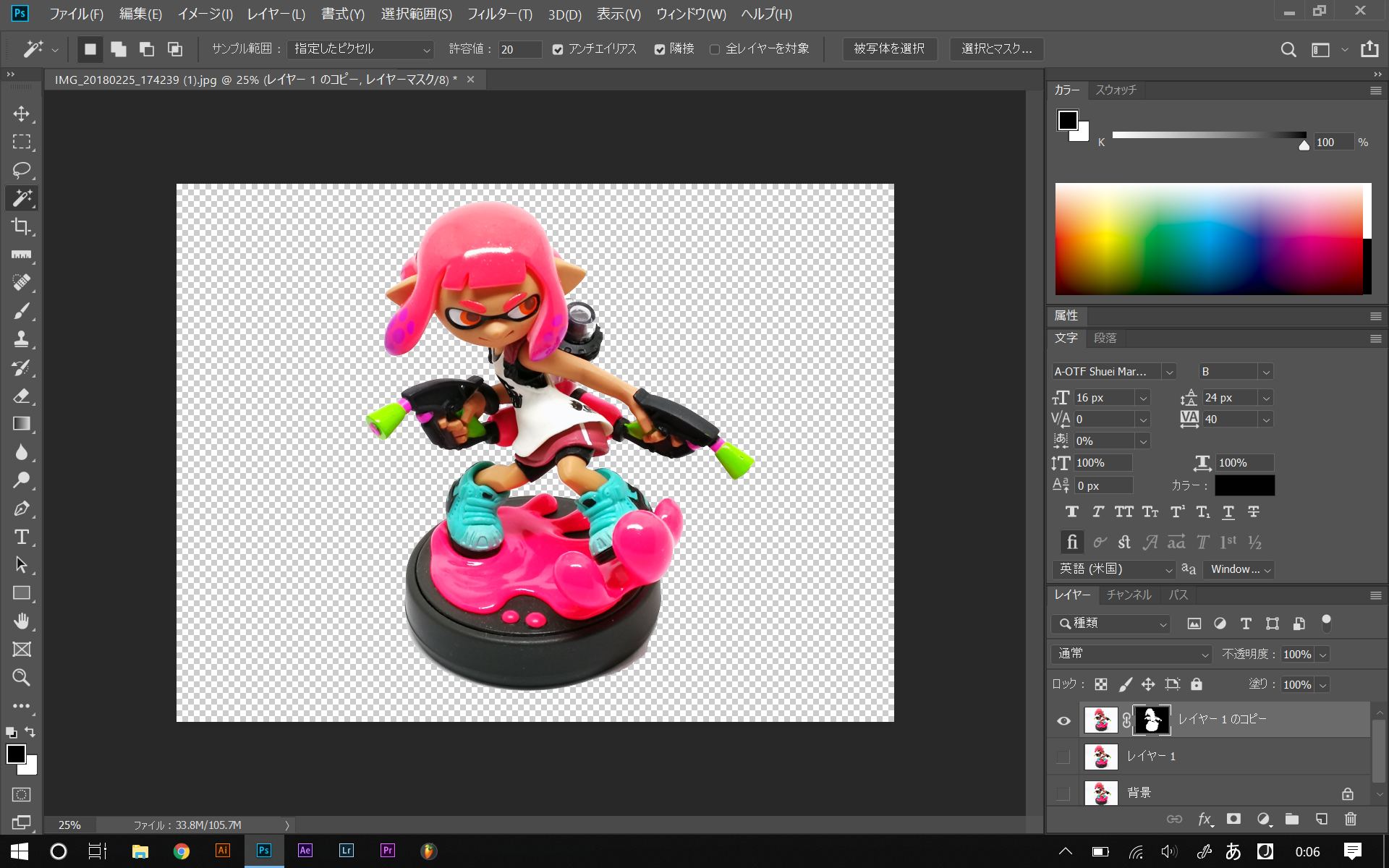Click the 選択とマスク... button
1389x868 pixels.
tap(996, 49)
